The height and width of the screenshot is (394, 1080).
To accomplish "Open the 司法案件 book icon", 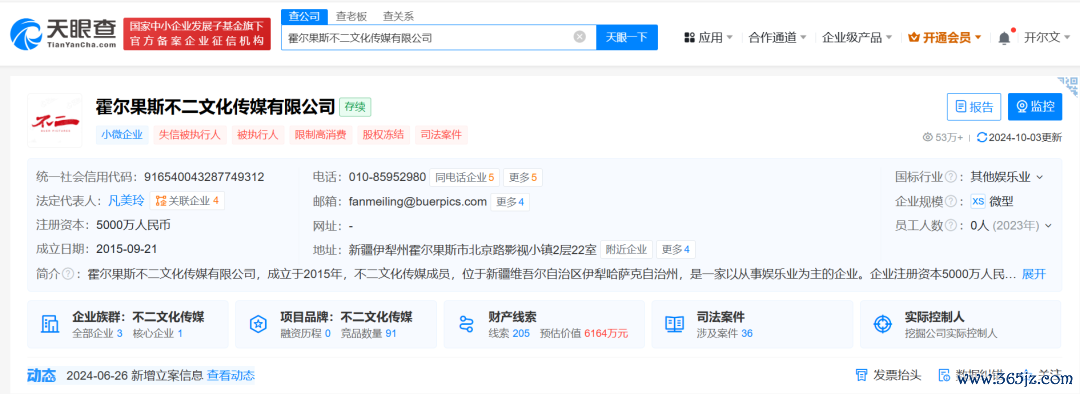I will point(674,324).
